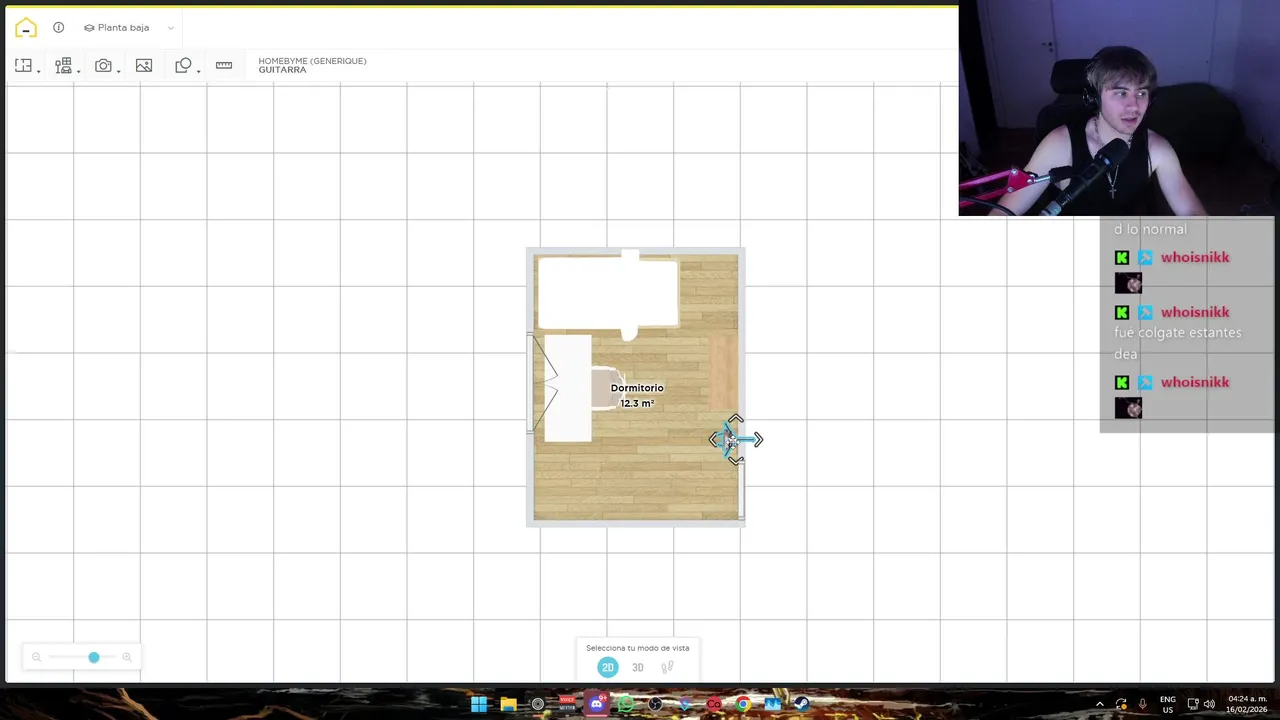
Task: Click the zoom in magnifier icon
Action: coord(126,657)
